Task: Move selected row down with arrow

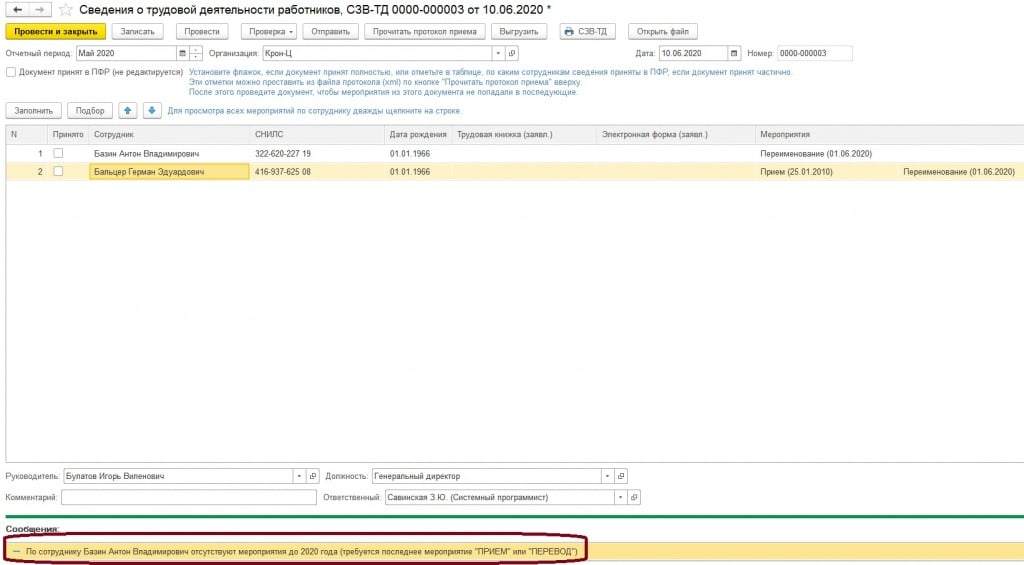Action: tap(151, 110)
